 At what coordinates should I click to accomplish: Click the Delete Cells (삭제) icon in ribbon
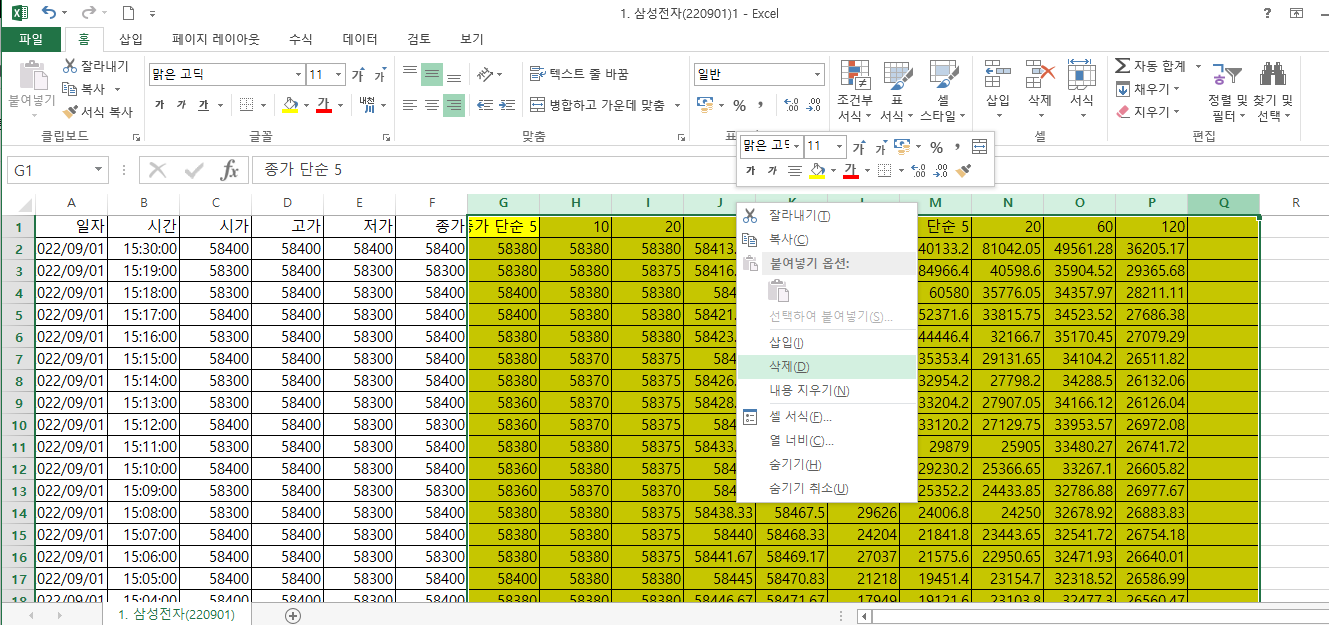click(x=1040, y=74)
